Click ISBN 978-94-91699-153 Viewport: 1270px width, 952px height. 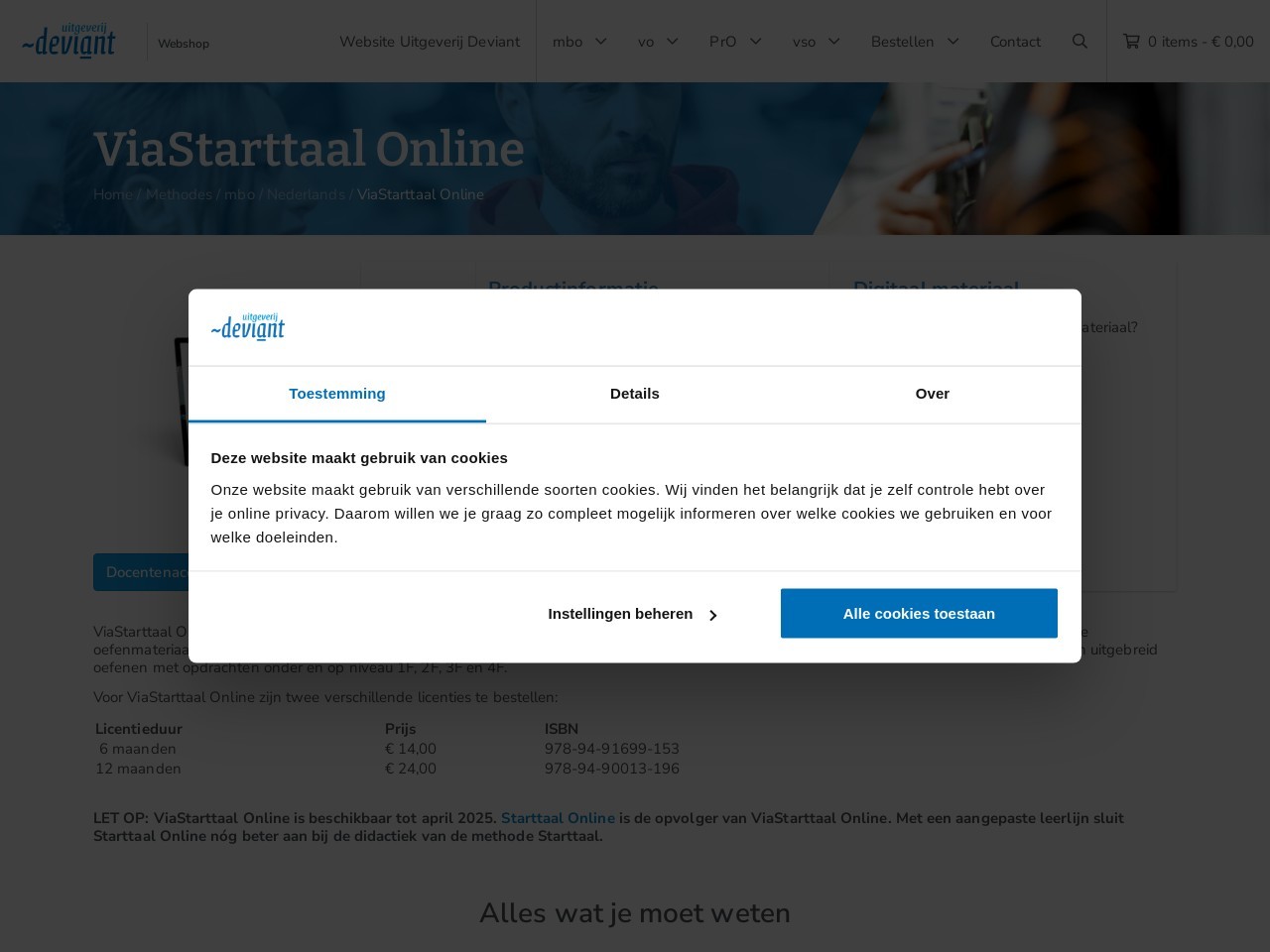tap(611, 749)
